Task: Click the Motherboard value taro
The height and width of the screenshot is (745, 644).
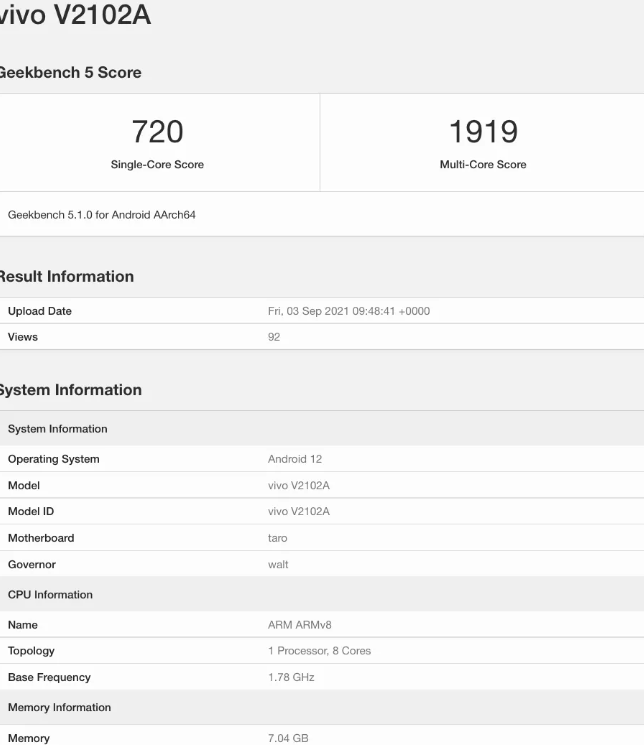Action: [x=278, y=538]
